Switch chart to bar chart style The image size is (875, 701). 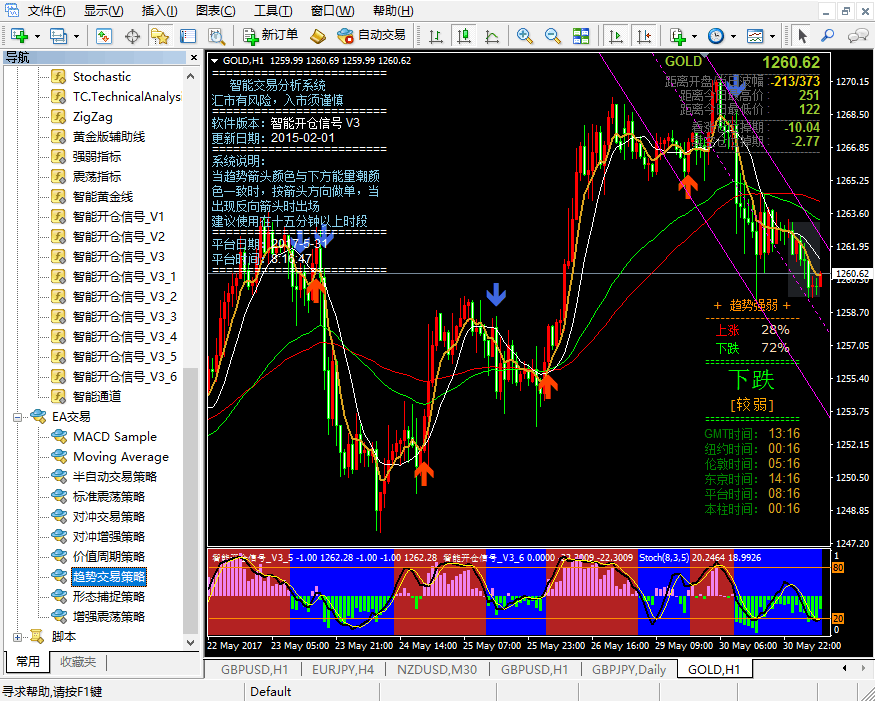(x=436, y=36)
